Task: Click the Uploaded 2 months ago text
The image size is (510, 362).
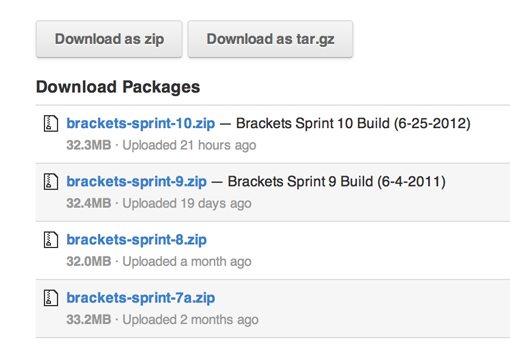Action: [x=190, y=320]
